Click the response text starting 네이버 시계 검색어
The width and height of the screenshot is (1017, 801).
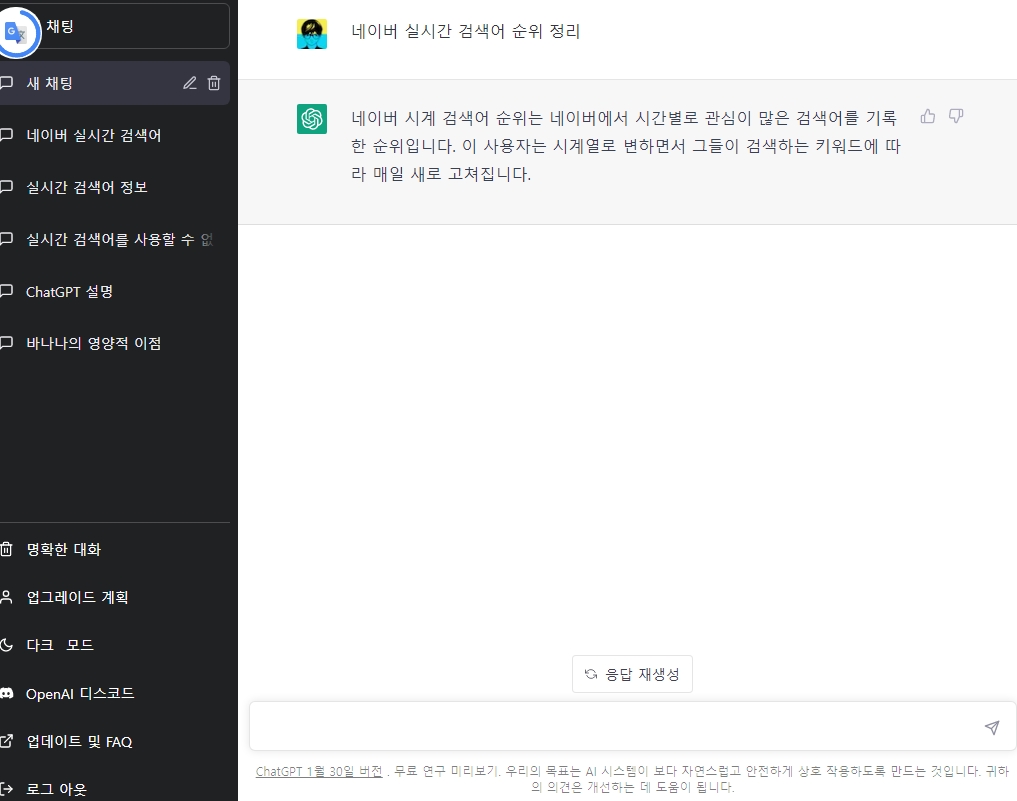(626, 146)
